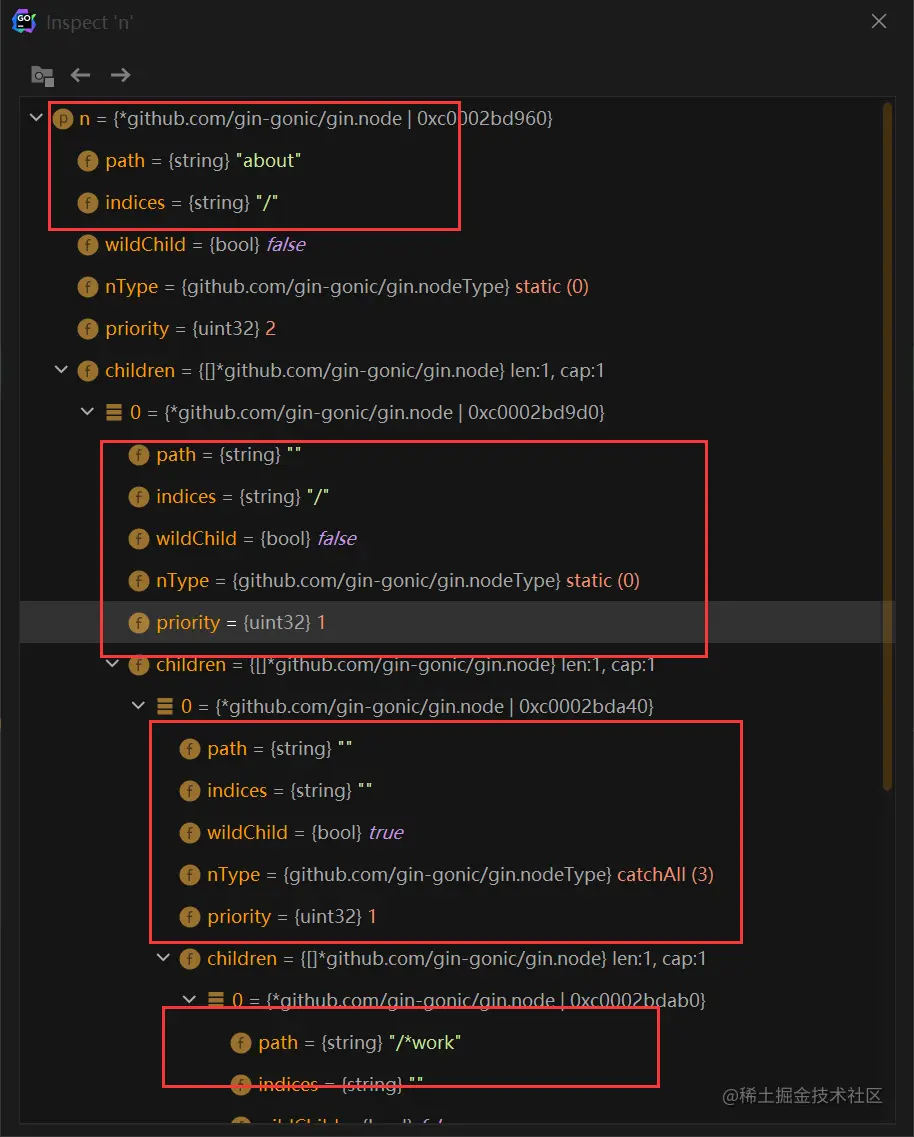Collapse the first children slice under n

point(62,370)
